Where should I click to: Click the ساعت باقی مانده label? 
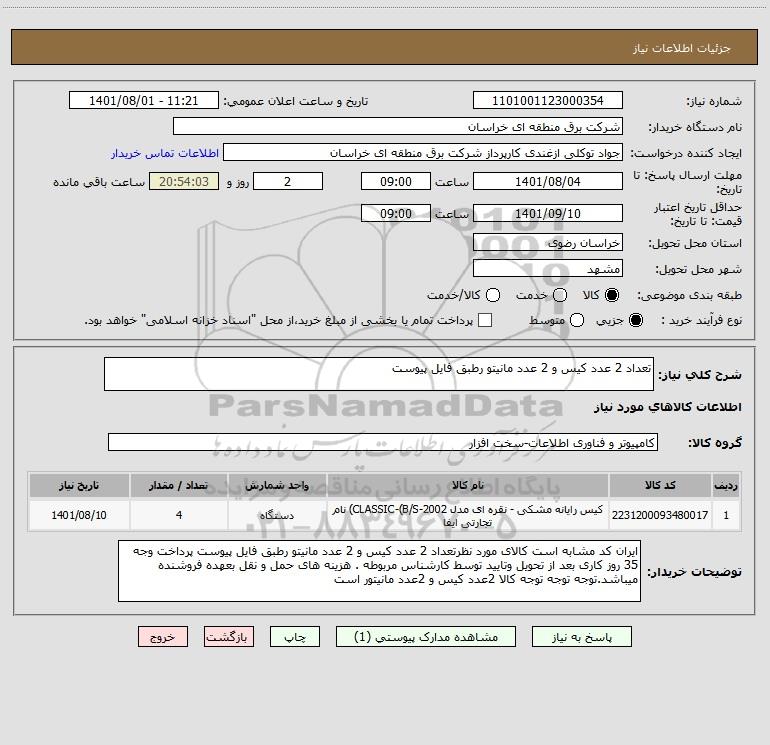click(99, 182)
